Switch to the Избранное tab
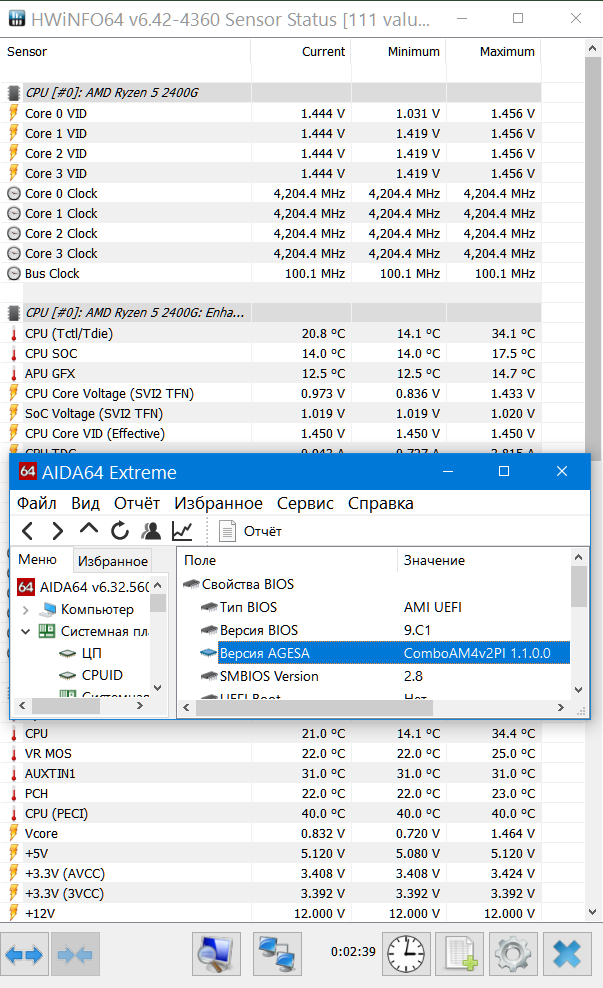The image size is (603, 988). (113, 562)
